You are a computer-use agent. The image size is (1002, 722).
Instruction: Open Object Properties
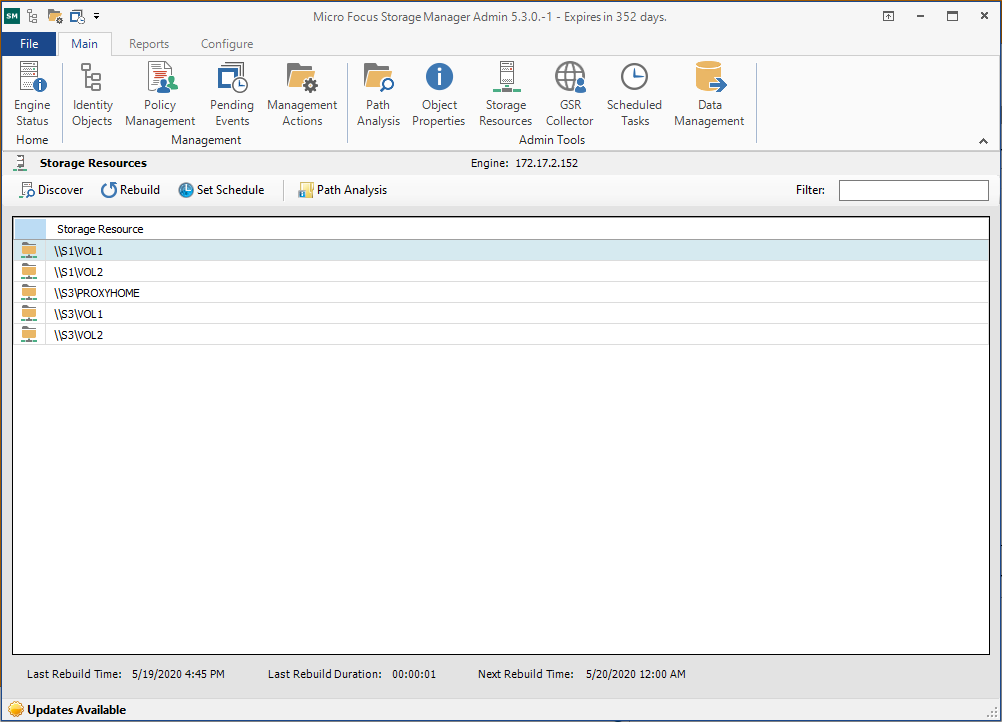click(x=439, y=94)
